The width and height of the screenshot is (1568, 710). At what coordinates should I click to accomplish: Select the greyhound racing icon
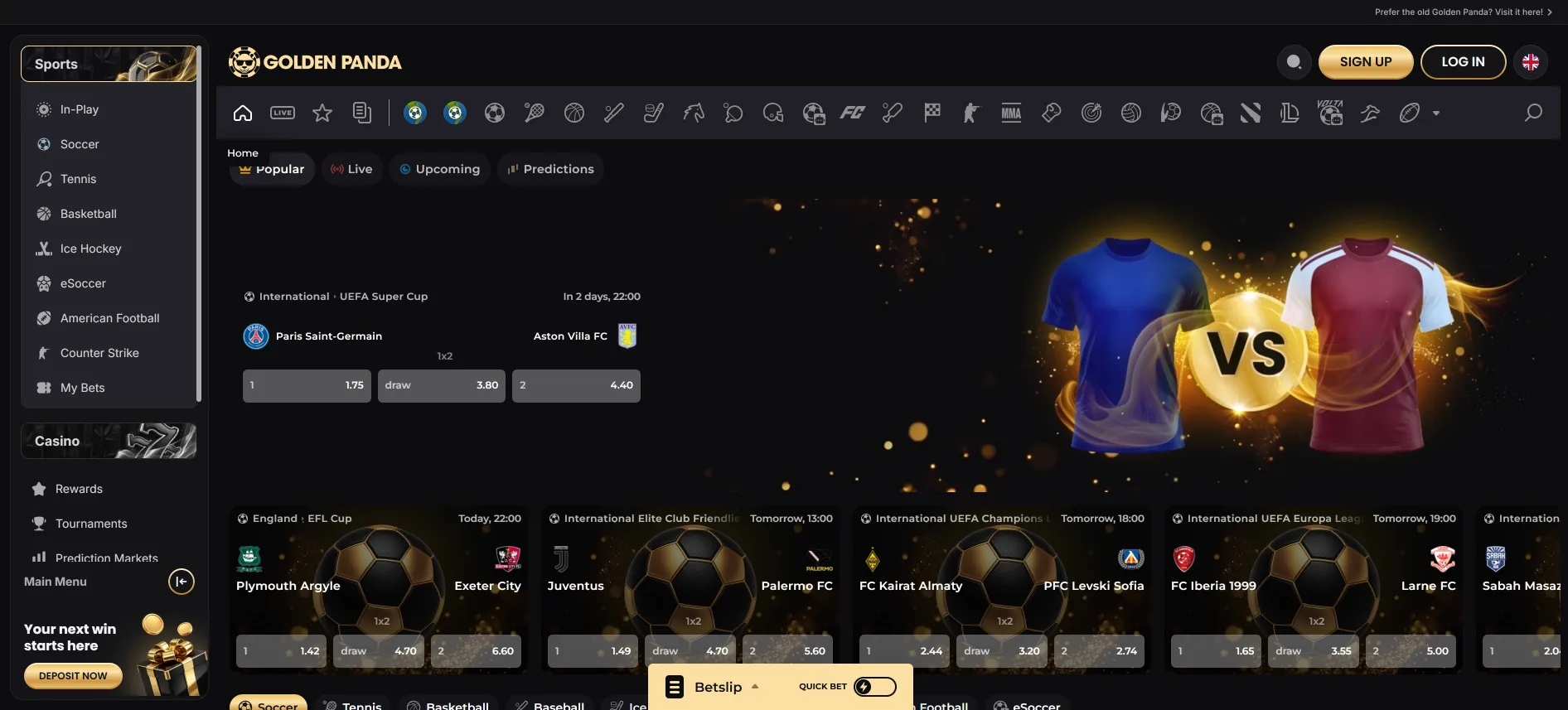coord(1370,113)
